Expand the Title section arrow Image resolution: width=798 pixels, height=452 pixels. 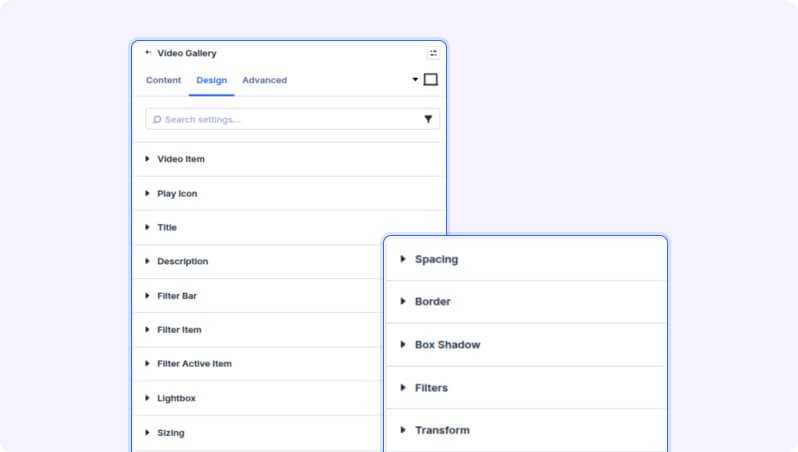tap(147, 227)
